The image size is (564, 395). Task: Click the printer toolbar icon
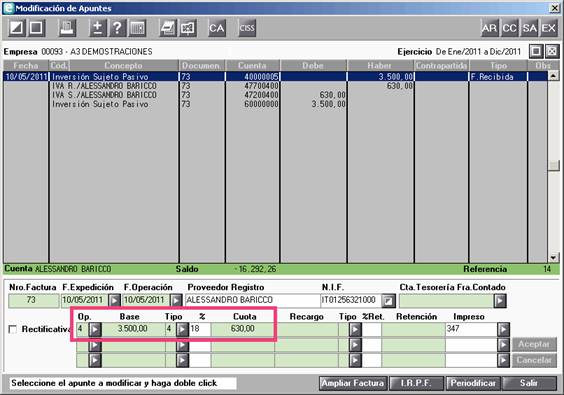[67, 28]
